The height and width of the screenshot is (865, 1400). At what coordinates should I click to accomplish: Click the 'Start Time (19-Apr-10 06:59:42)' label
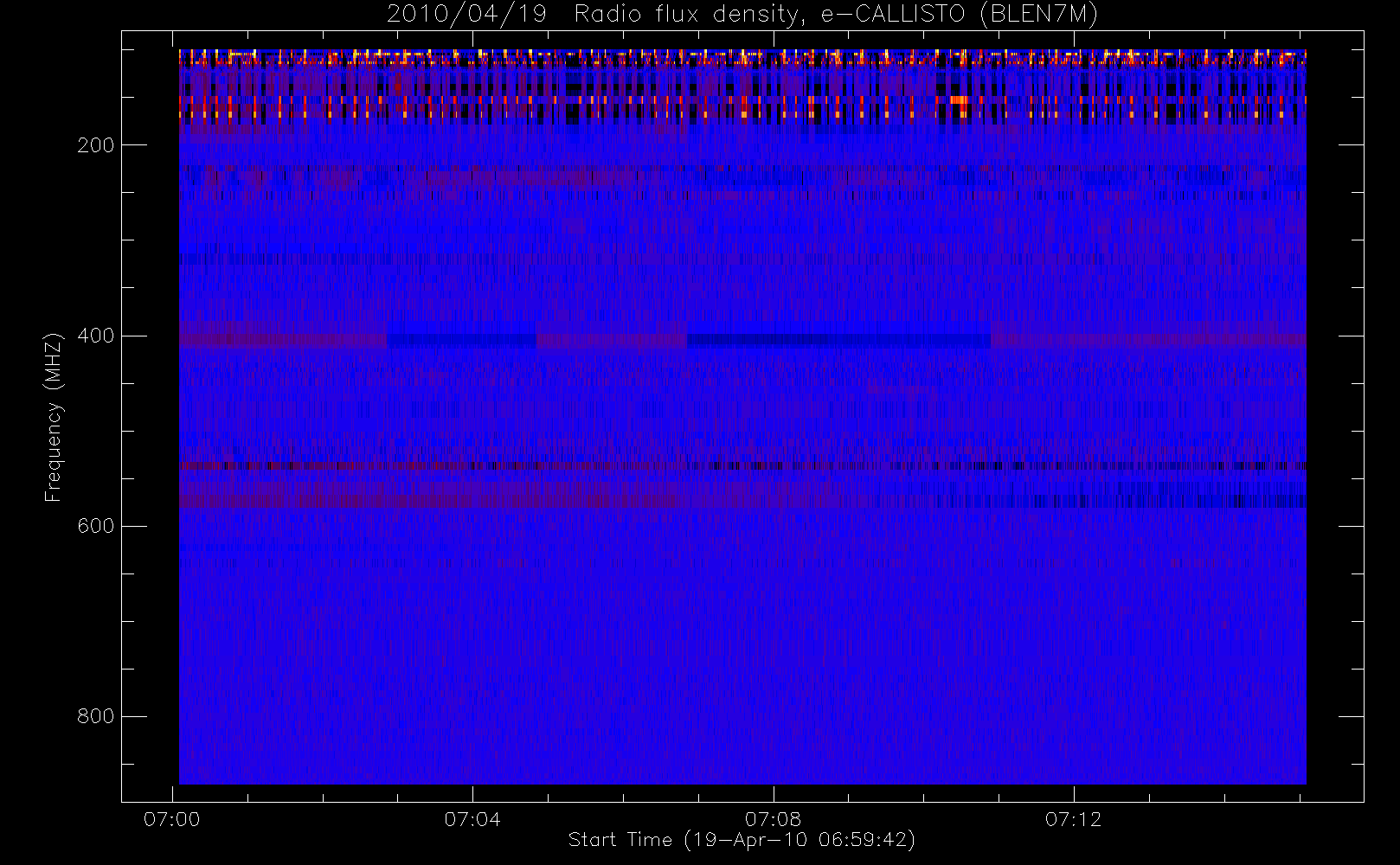[742, 840]
